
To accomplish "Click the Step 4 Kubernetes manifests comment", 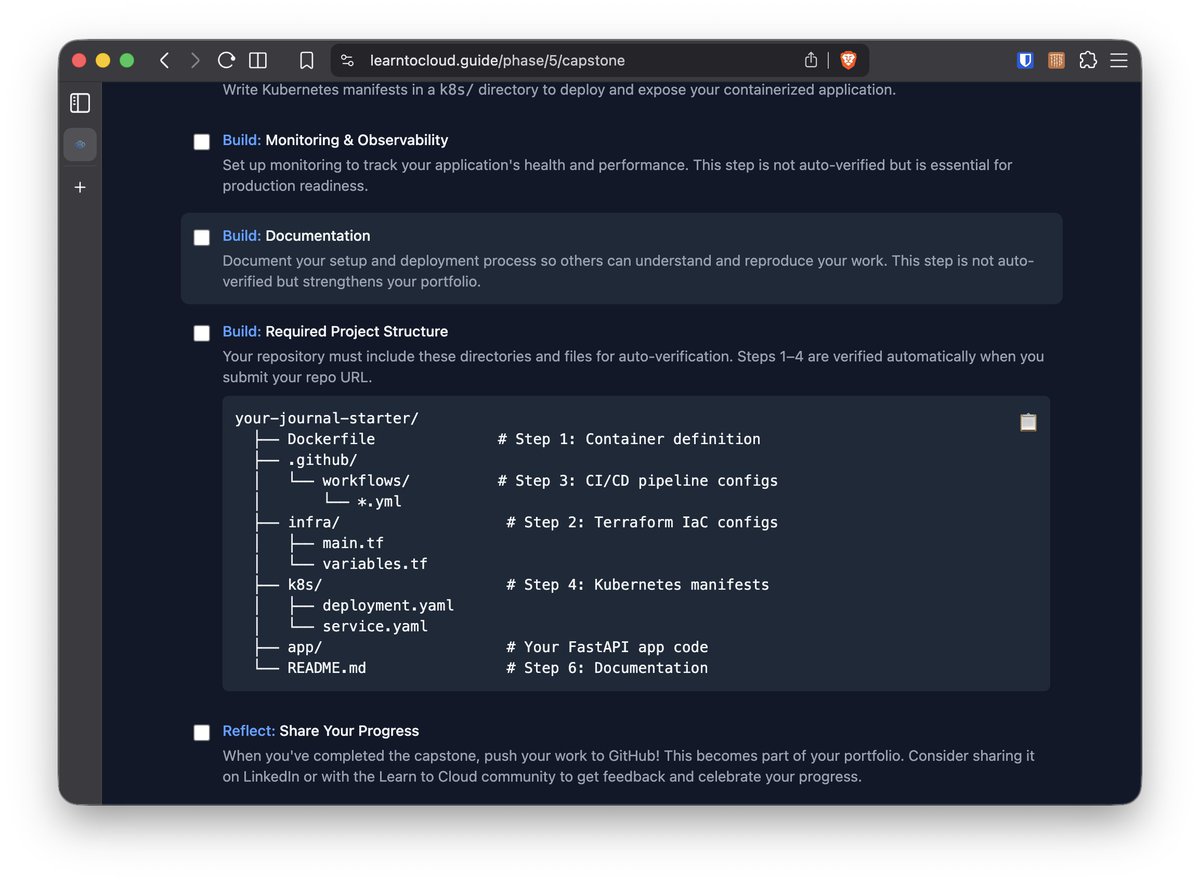I will [638, 585].
